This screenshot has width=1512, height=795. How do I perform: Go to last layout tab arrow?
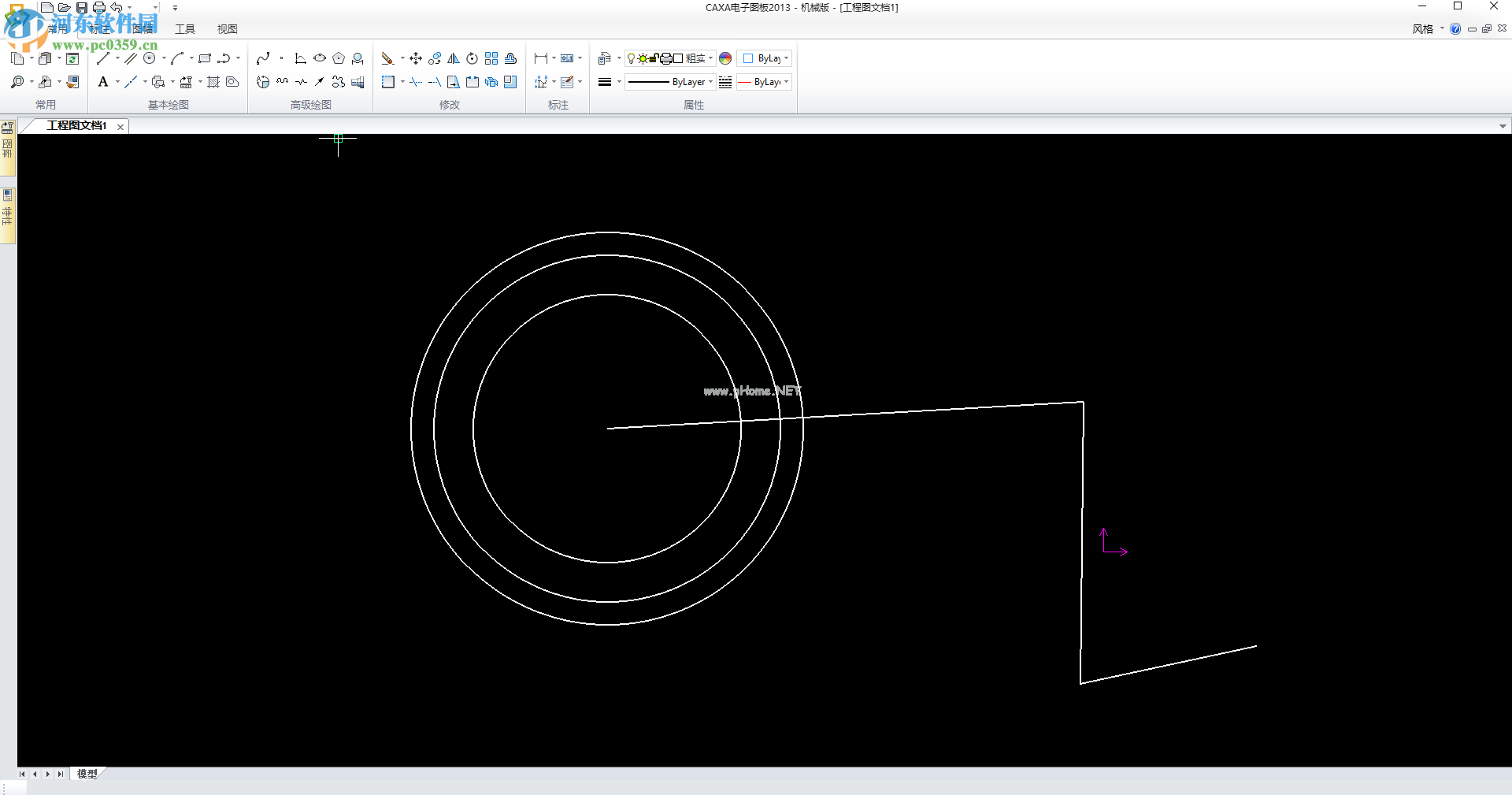tap(60, 774)
